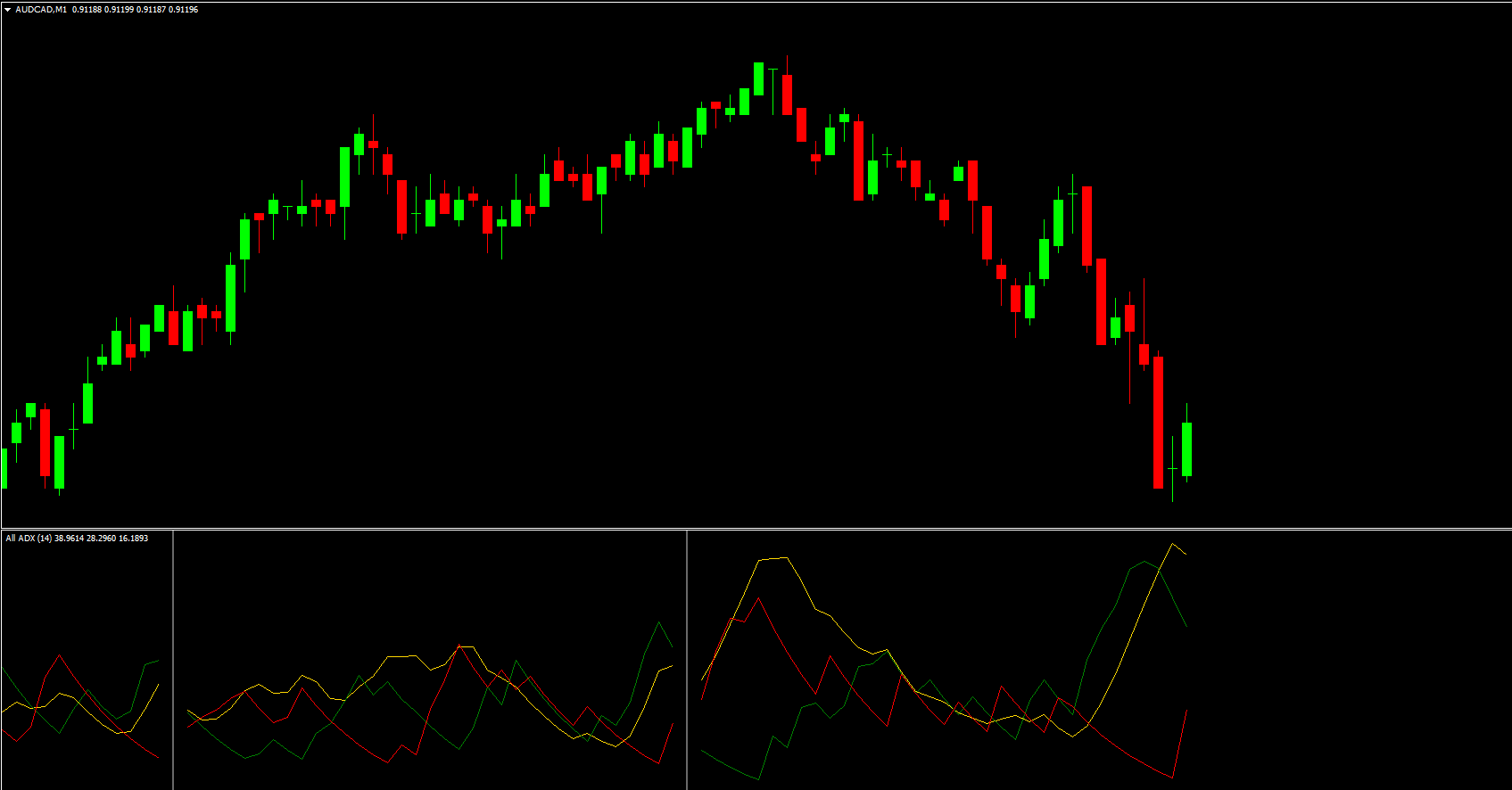Click the 16.1893 indicator value
The height and width of the screenshot is (790, 1512).
point(134,539)
